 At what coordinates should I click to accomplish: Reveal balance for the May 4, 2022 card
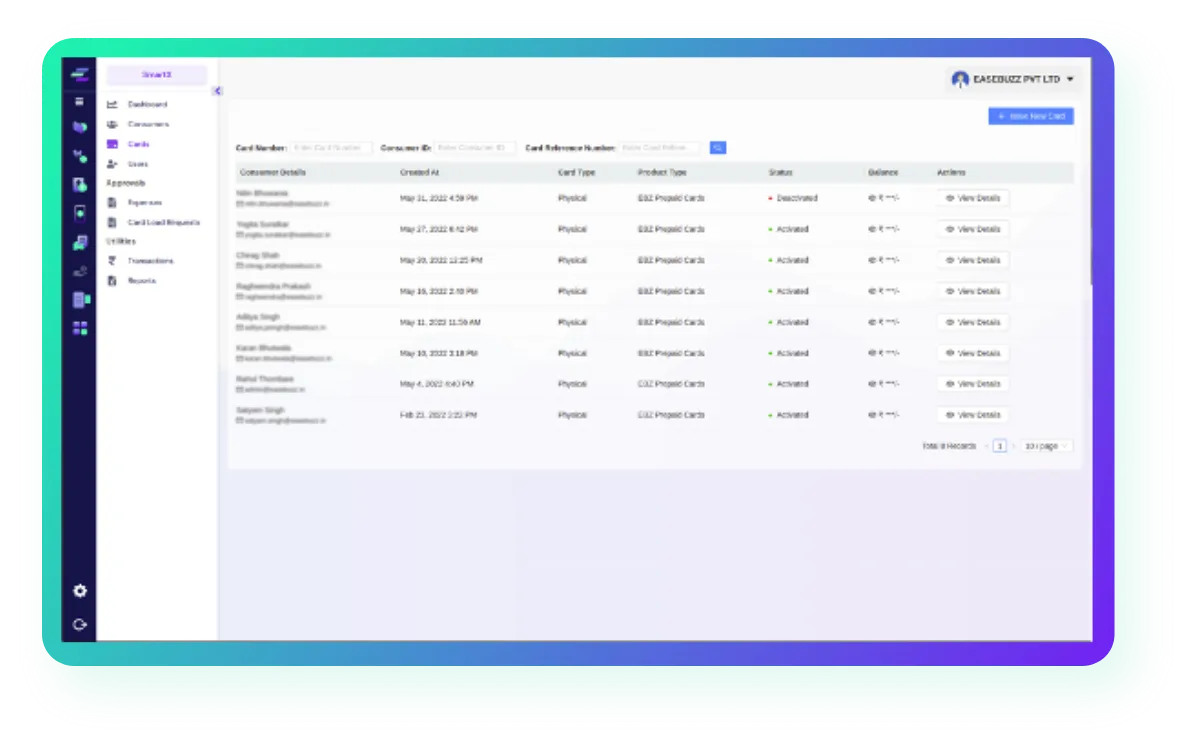(872, 384)
